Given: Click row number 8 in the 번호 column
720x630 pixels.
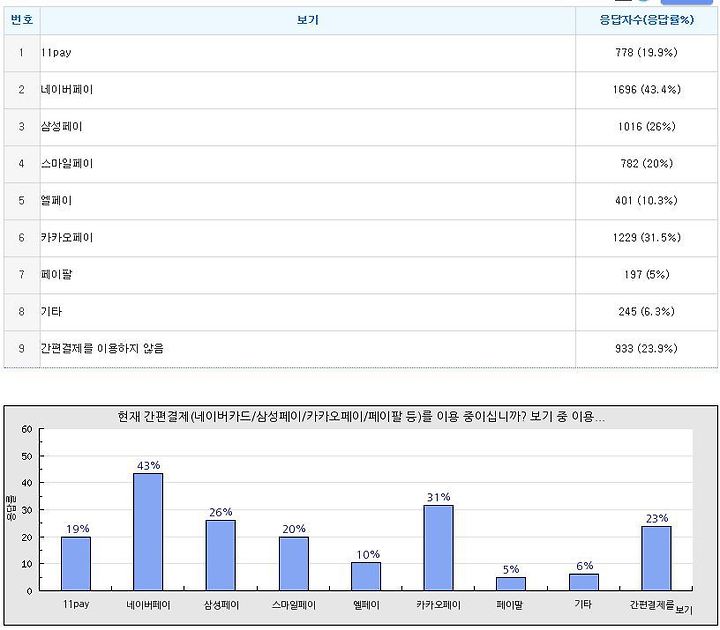Looking at the screenshot, I should pos(22,312).
